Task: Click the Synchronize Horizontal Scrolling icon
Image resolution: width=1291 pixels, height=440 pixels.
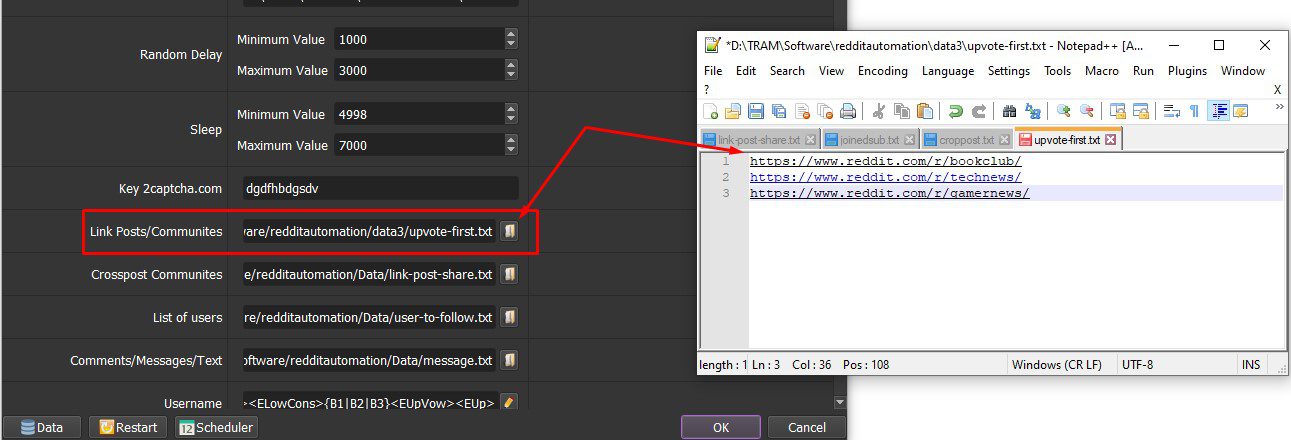Action: coord(1141,111)
